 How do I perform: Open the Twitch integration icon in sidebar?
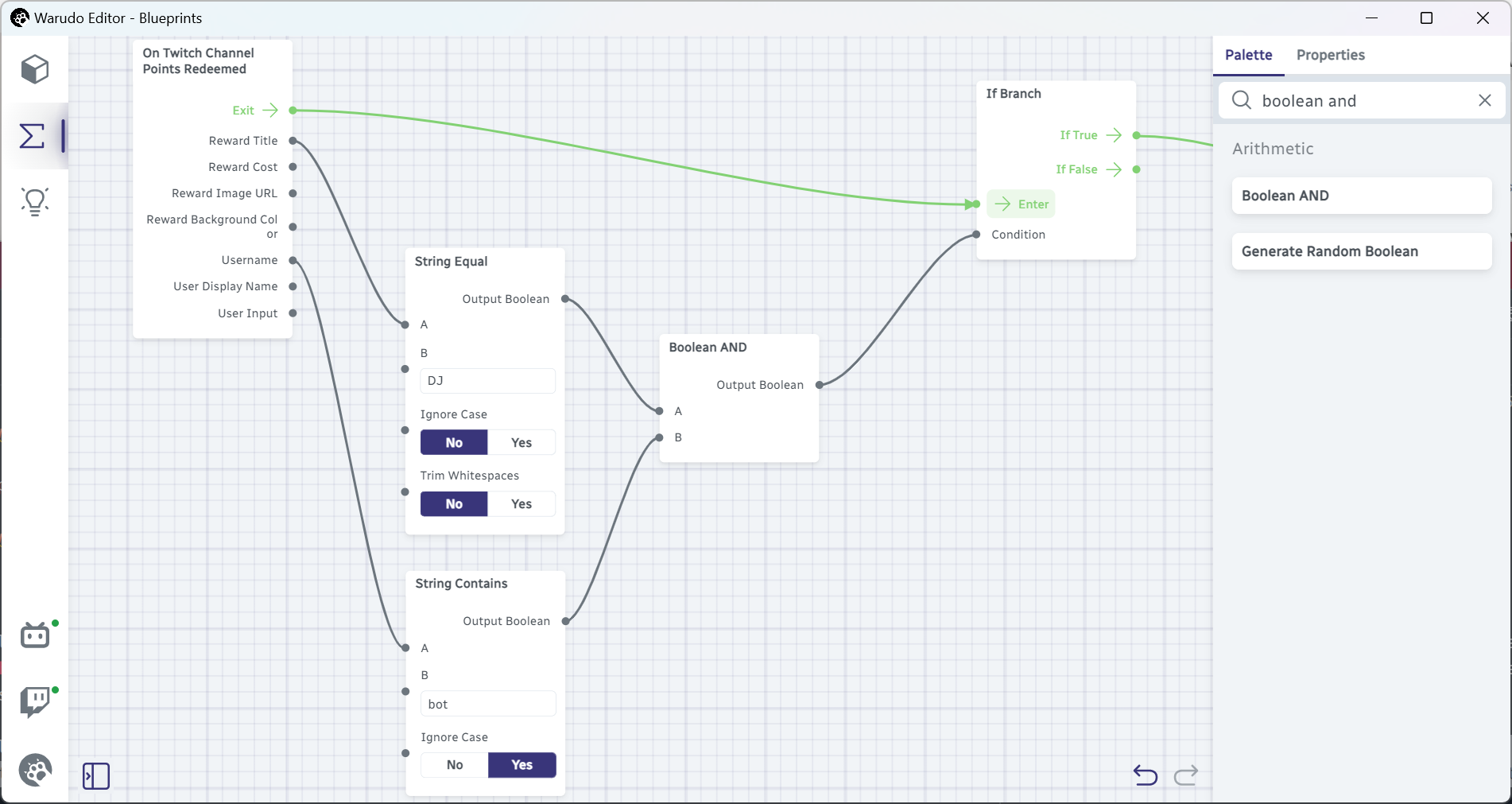coord(35,702)
